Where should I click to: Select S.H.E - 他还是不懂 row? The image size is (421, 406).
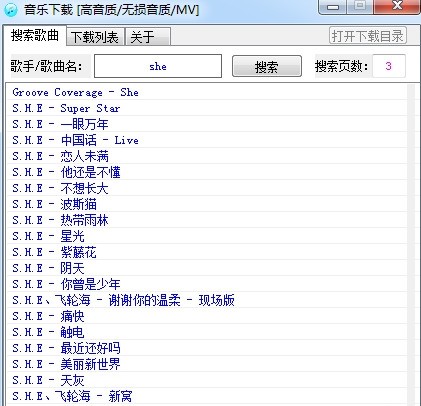tap(207, 172)
